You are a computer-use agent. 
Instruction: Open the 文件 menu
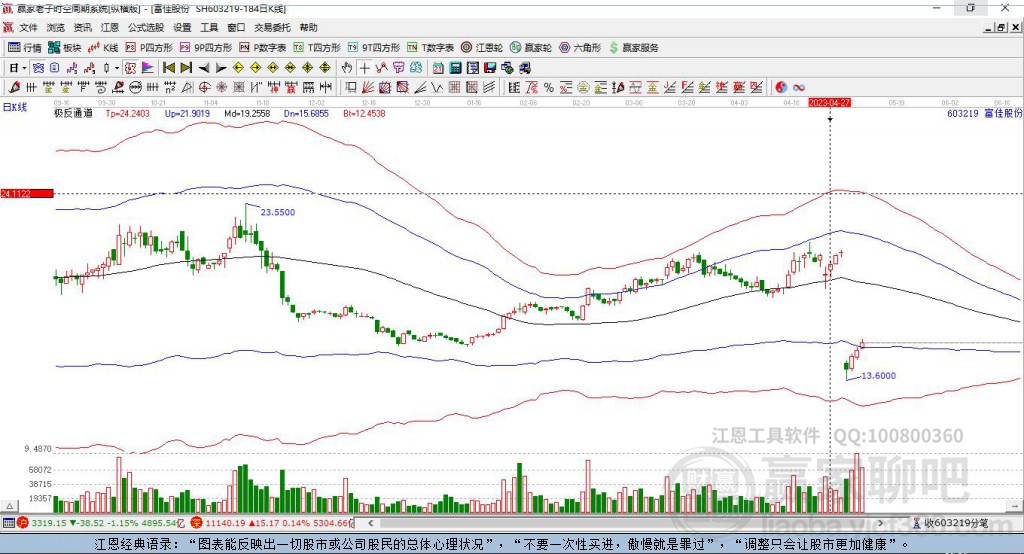pos(28,27)
